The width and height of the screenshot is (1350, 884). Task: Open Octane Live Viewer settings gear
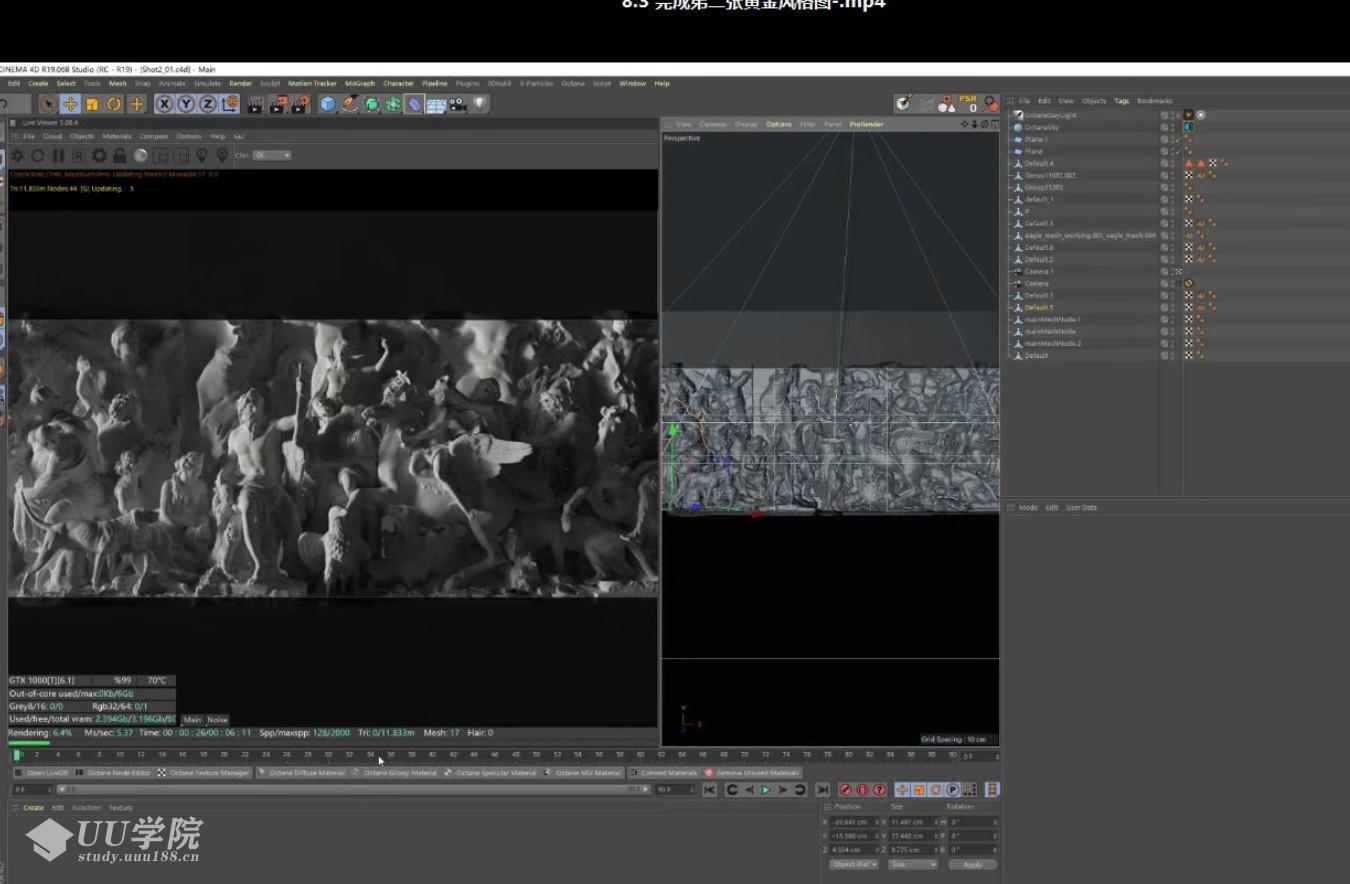click(x=99, y=156)
